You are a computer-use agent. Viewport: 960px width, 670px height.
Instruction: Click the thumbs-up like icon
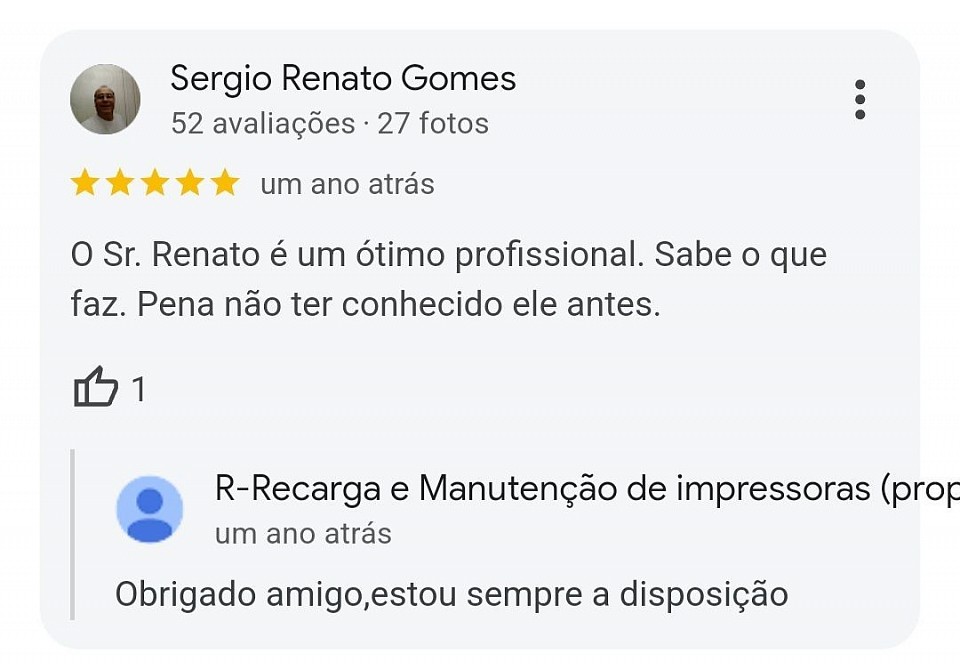[96, 386]
